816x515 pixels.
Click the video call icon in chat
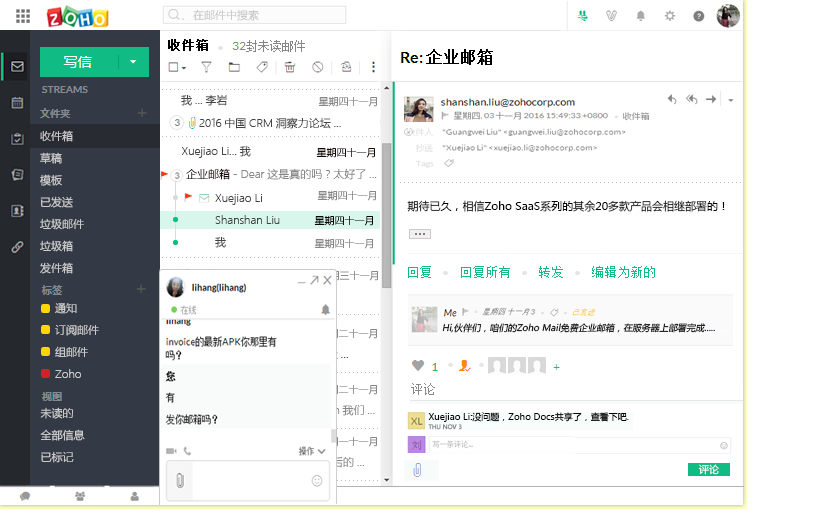(x=171, y=451)
